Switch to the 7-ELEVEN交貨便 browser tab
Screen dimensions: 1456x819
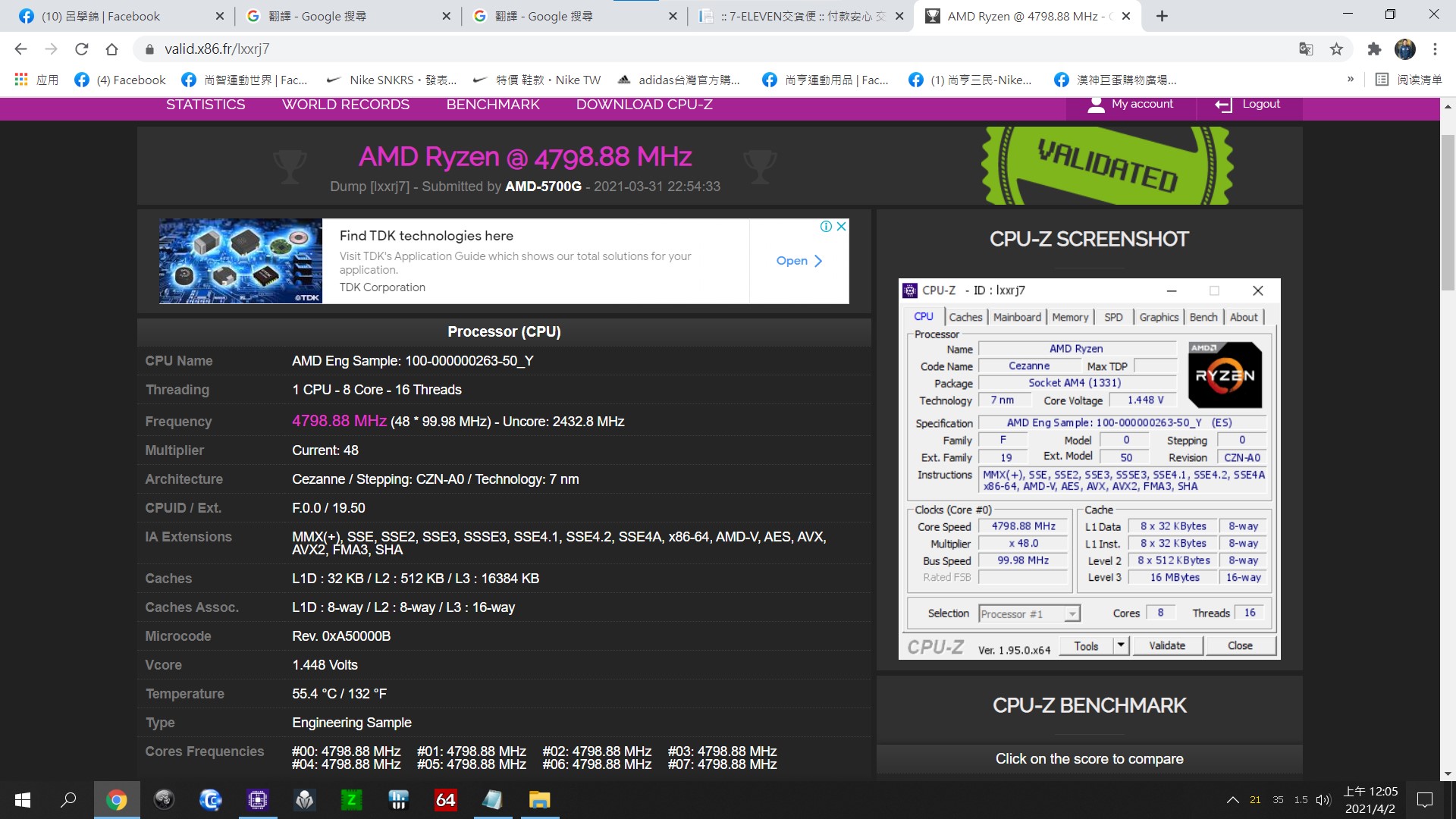[x=796, y=16]
